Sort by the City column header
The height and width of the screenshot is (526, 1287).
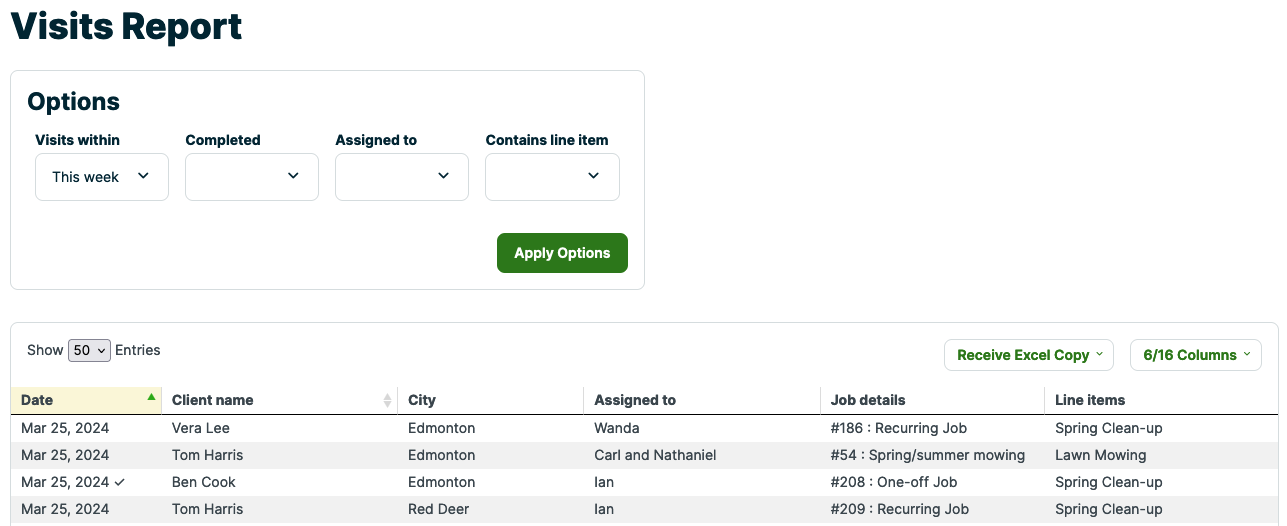click(x=422, y=400)
